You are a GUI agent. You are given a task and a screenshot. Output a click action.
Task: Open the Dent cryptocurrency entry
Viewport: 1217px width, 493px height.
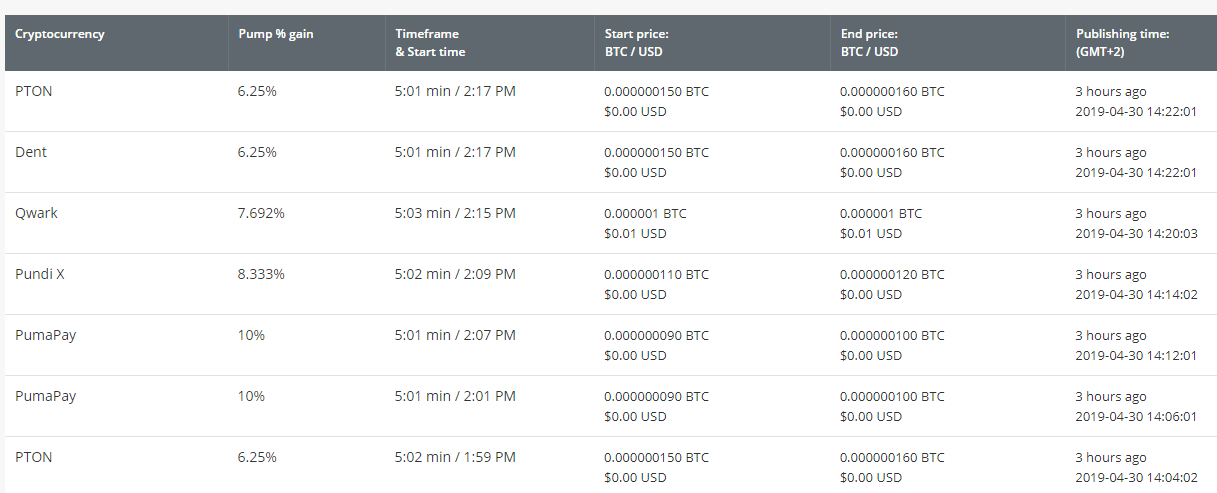(x=31, y=152)
